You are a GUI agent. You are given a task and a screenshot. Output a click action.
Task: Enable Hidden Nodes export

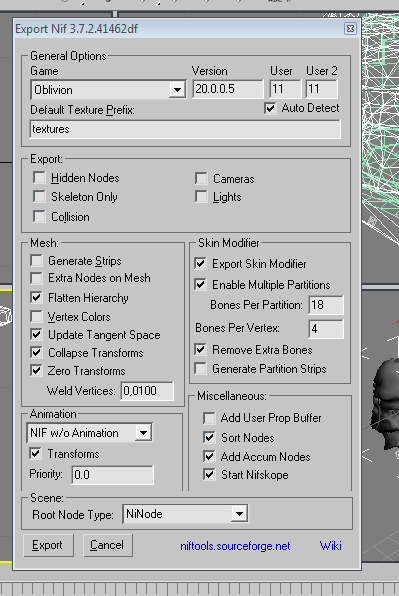39,178
